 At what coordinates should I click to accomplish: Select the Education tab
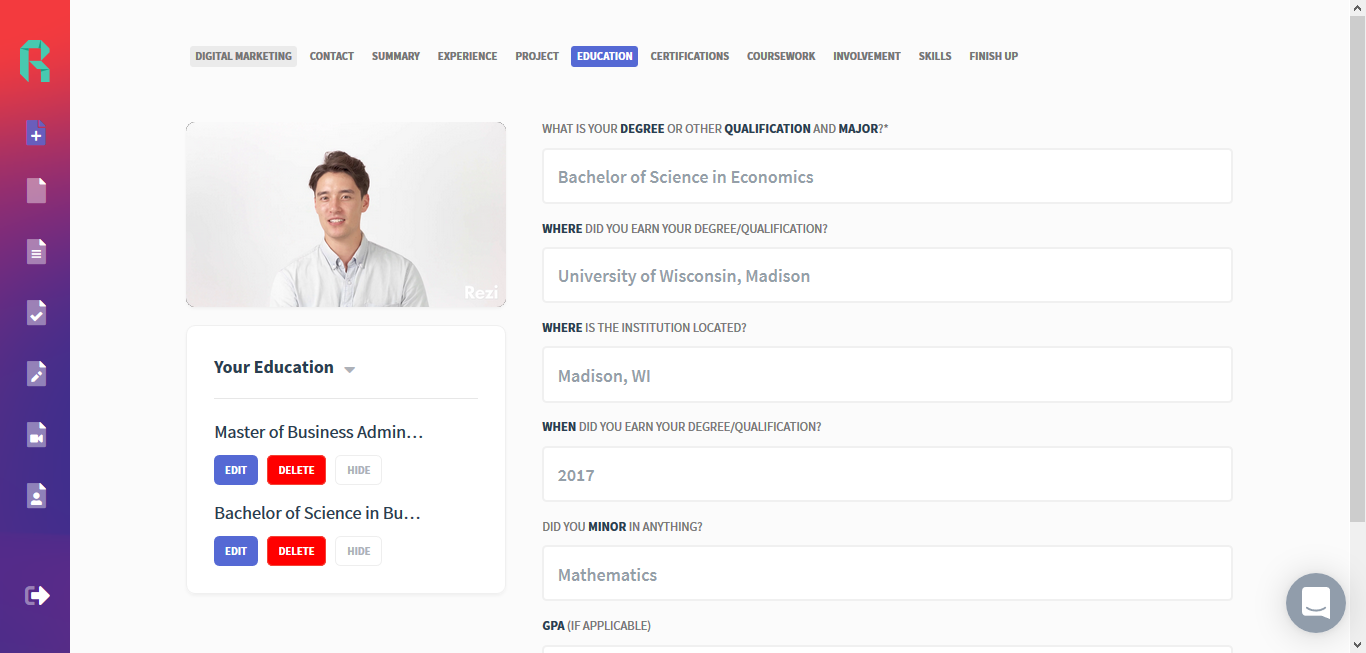[604, 56]
